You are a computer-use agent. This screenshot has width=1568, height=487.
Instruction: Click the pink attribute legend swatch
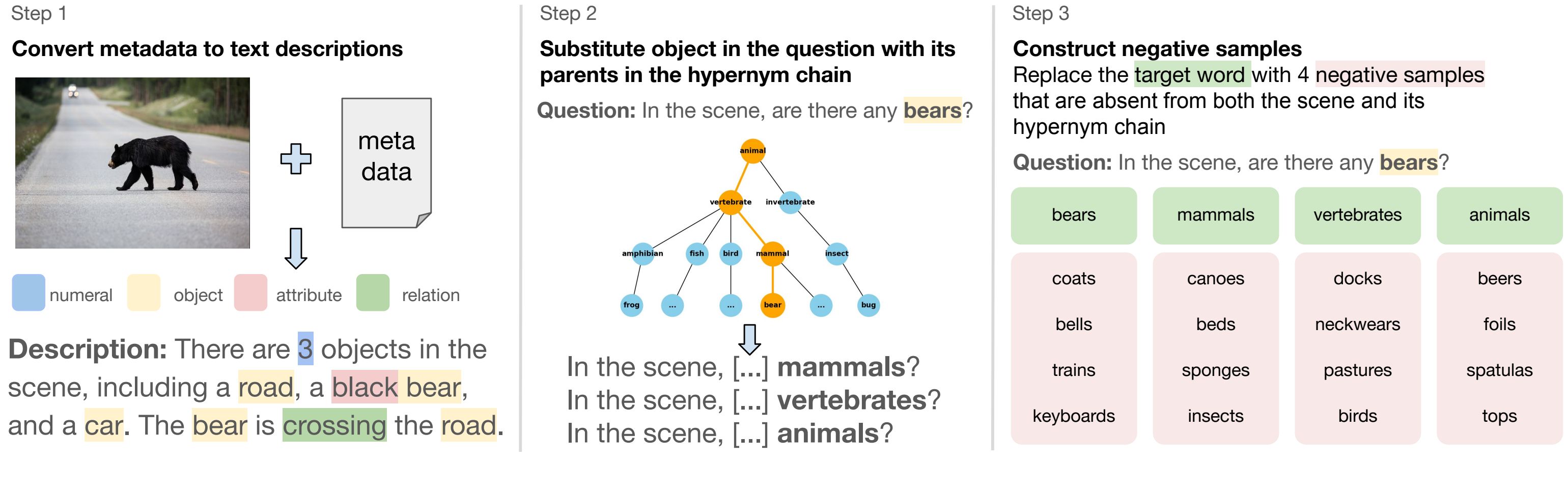click(x=250, y=293)
